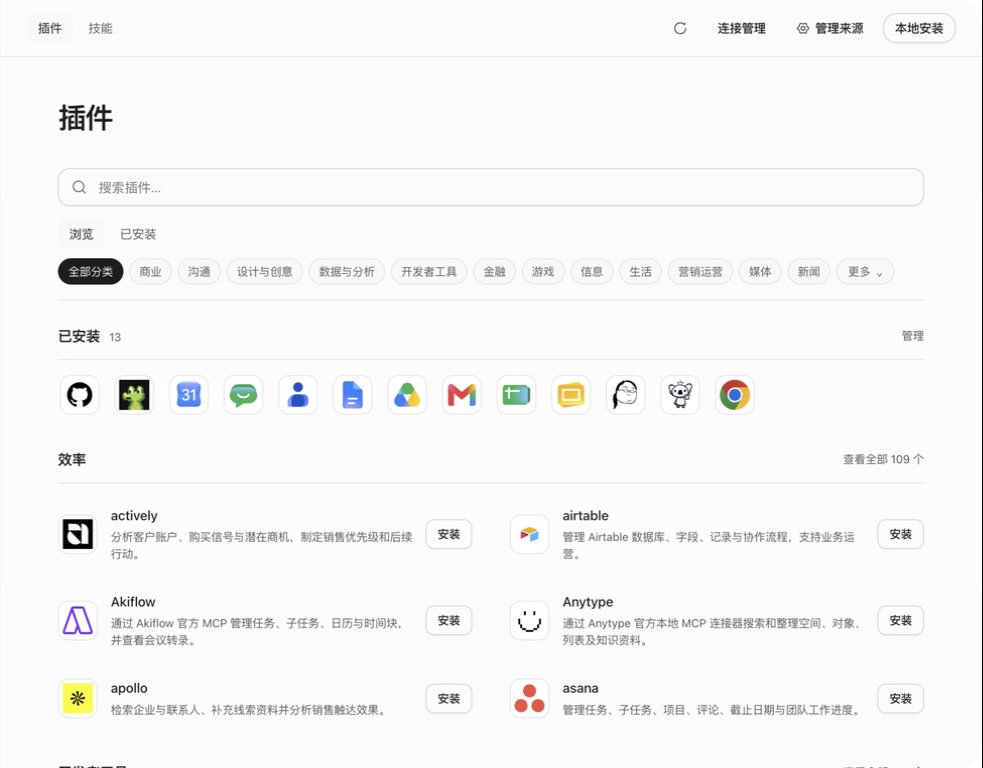
Task: Install the Anytype plugin
Action: [900, 621]
